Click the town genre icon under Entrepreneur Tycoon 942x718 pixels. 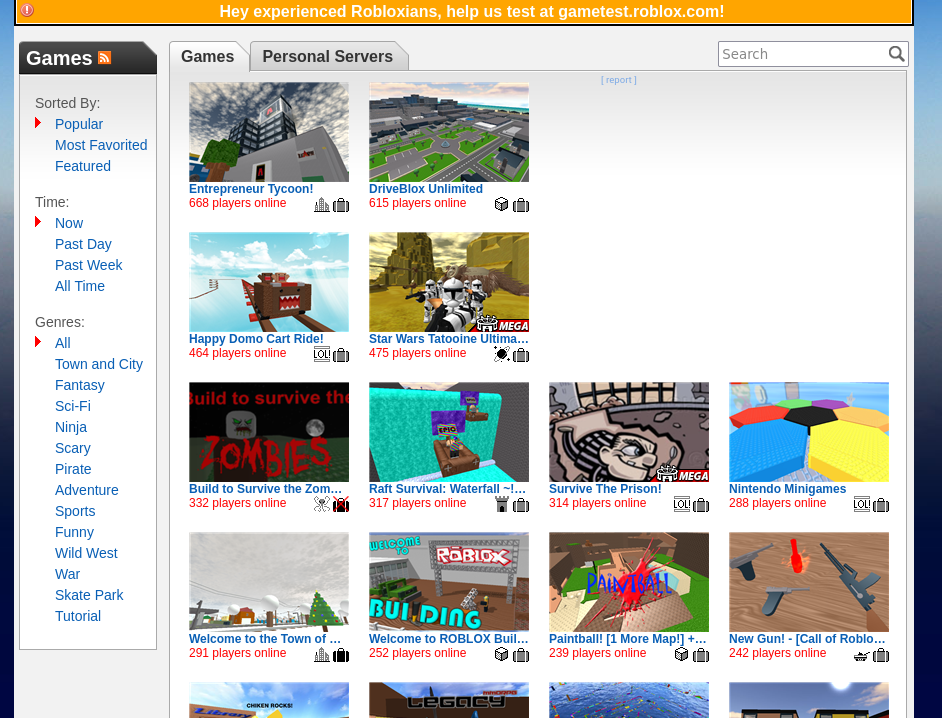coord(322,205)
